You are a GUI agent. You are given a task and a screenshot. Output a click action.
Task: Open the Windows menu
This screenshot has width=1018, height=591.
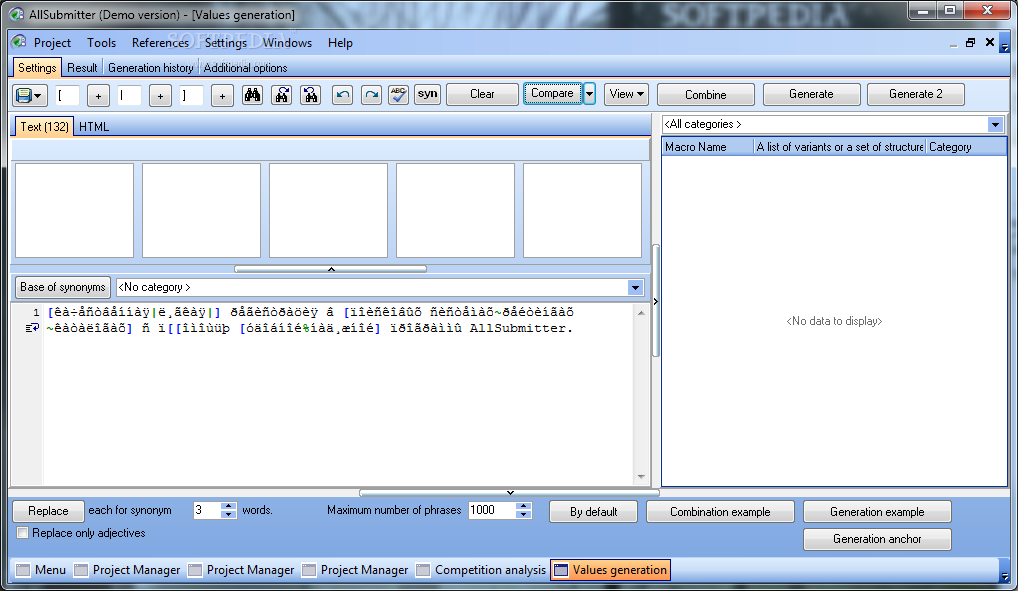[287, 43]
